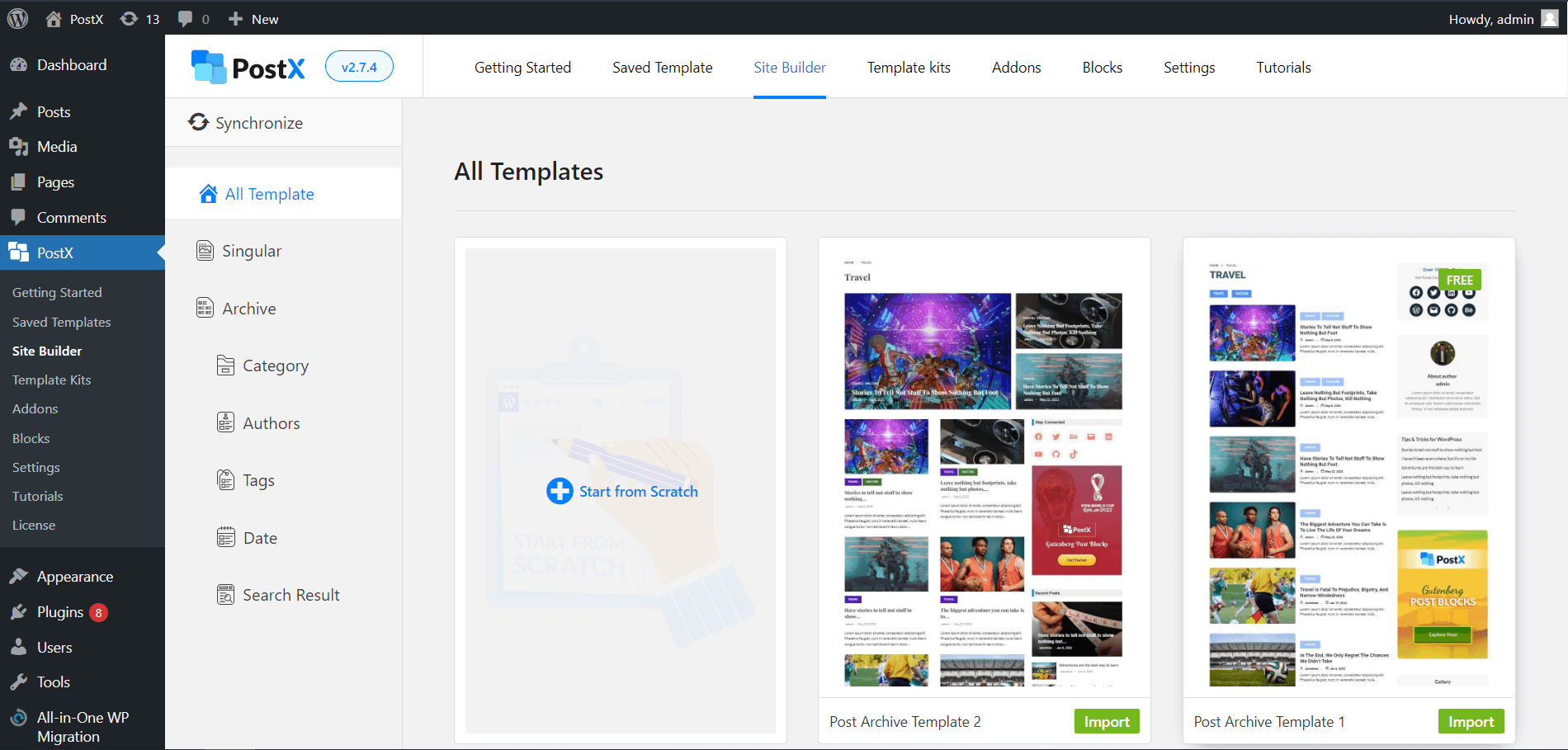Expand the Howdy, admin account menu

point(1502,17)
